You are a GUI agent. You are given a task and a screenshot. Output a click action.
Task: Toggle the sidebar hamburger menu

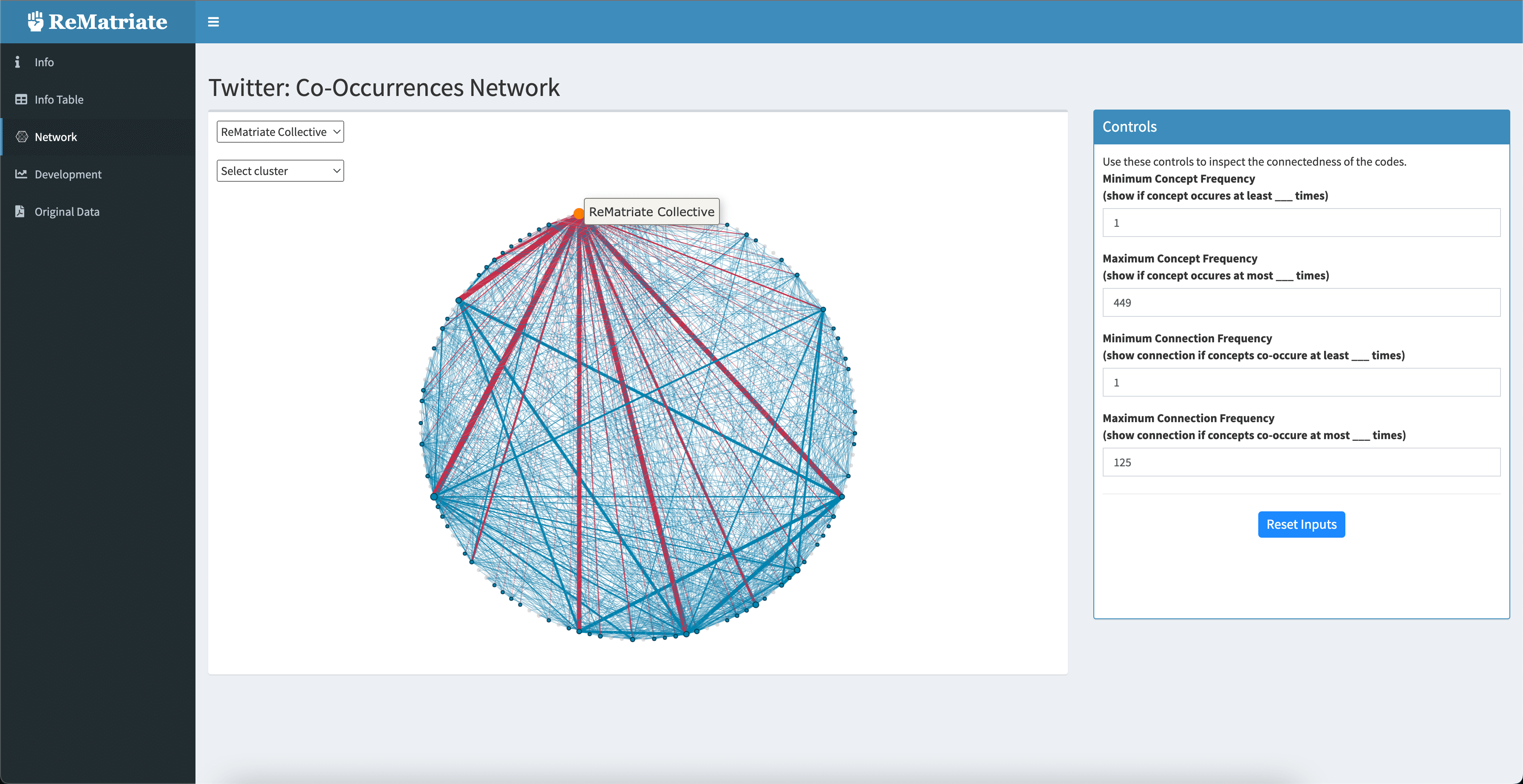[x=213, y=22]
